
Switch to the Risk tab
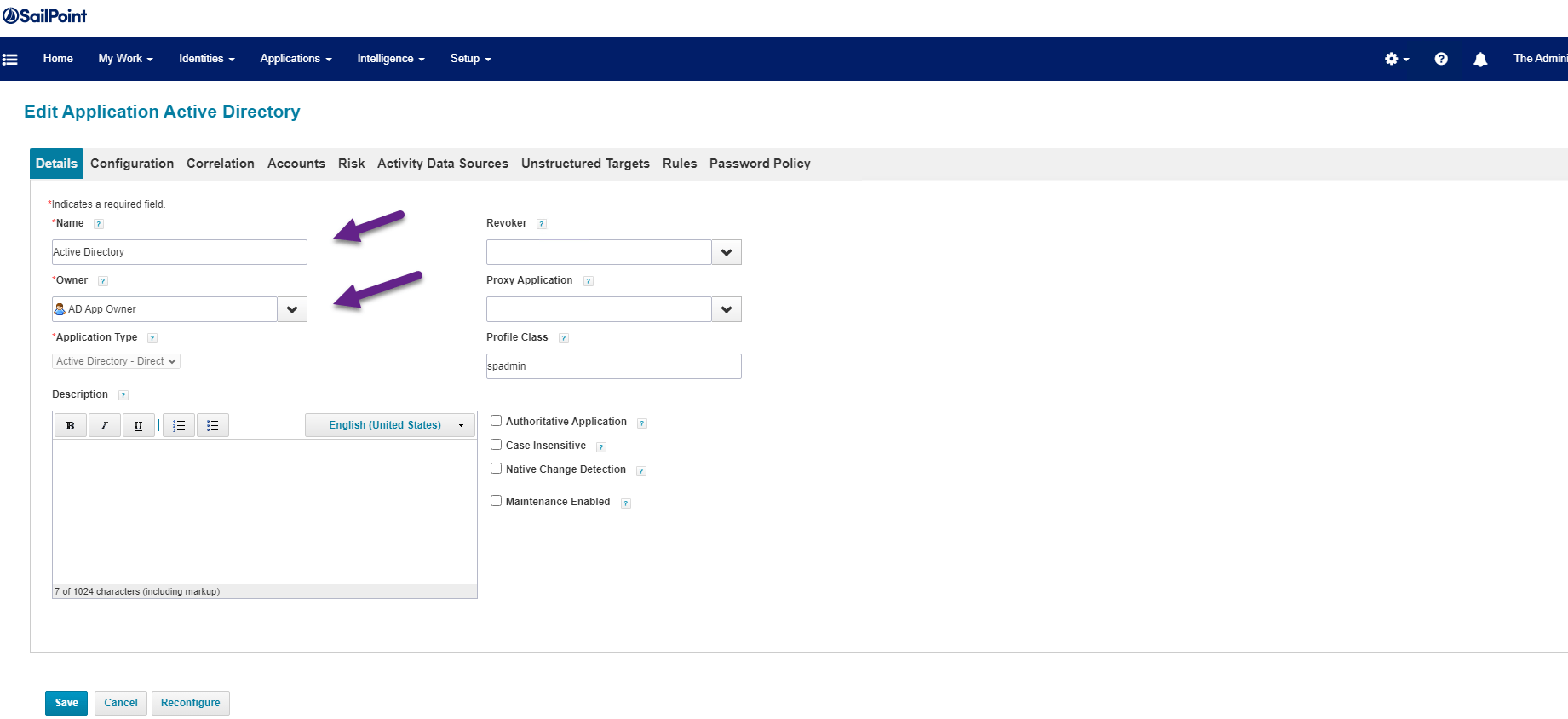[351, 164]
